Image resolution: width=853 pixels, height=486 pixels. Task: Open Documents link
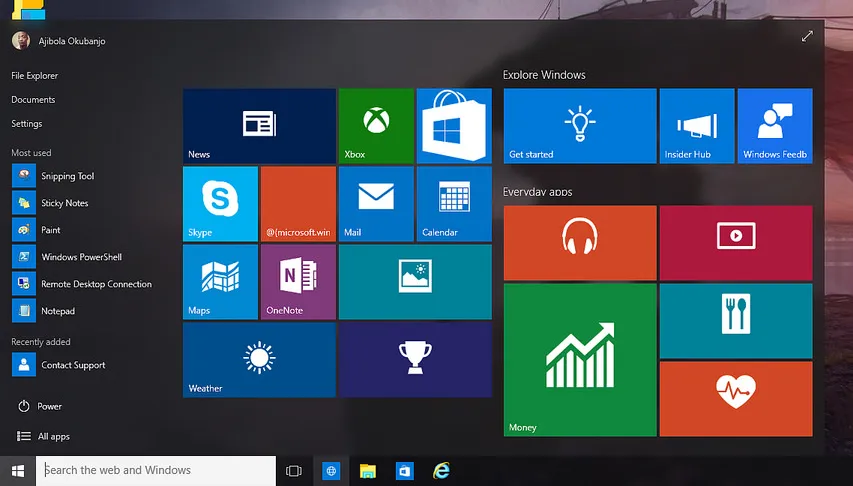coord(33,100)
